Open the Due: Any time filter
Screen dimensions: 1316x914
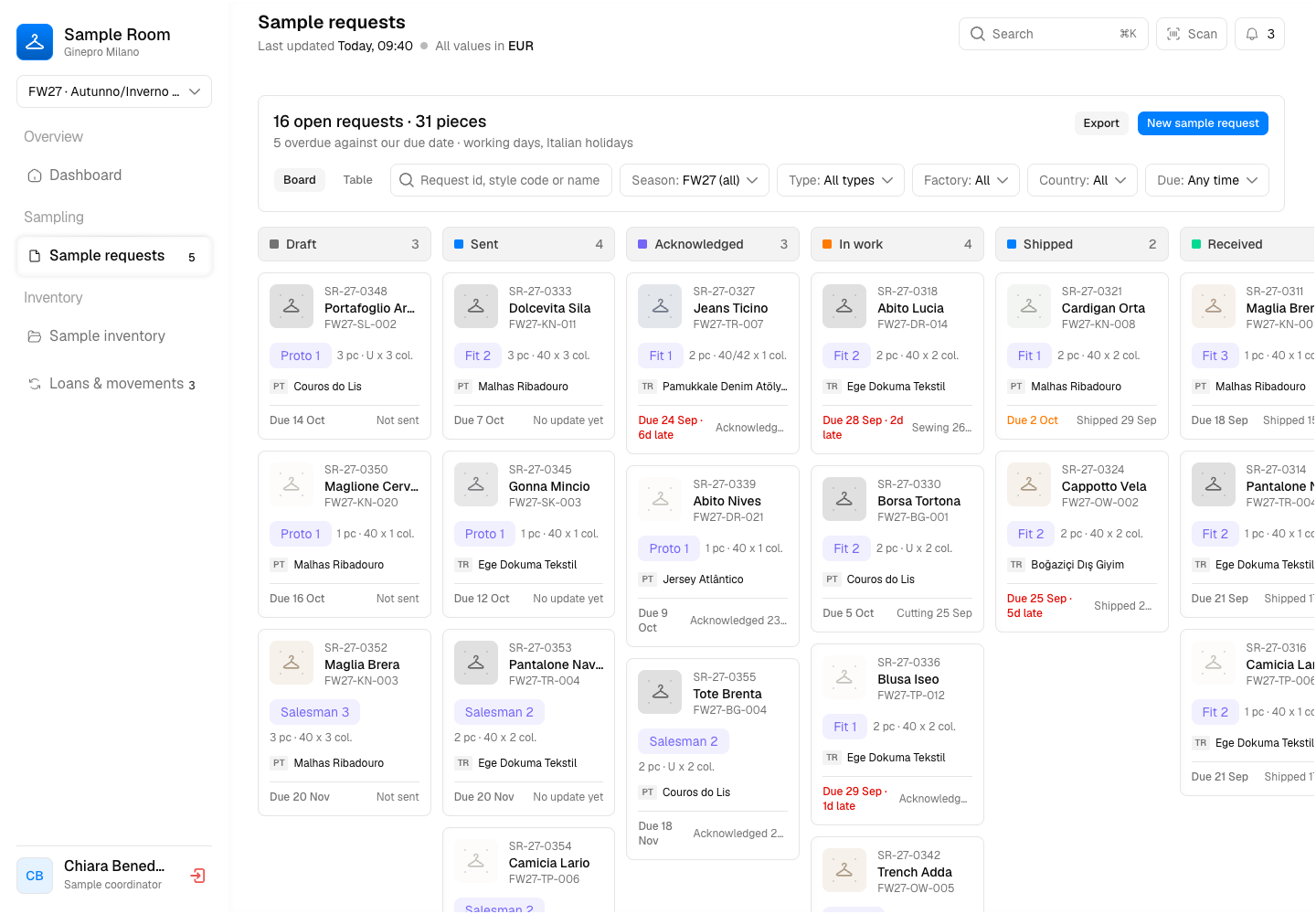(1207, 180)
